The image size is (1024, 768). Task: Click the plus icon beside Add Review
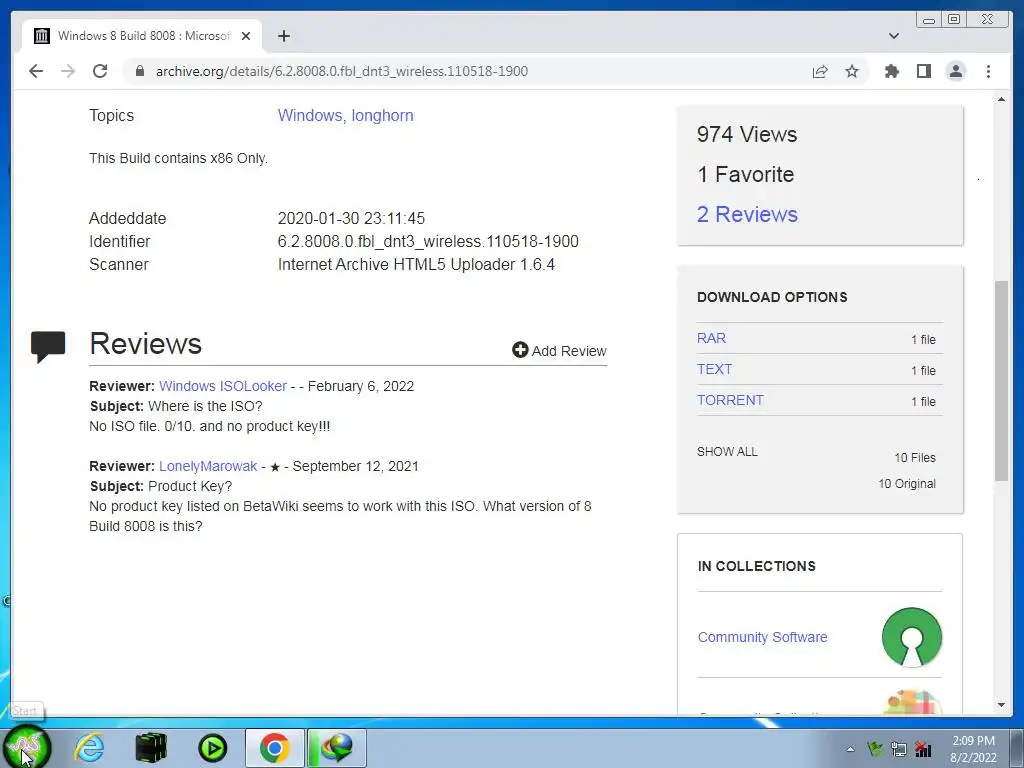pyautogui.click(x=520, y=350)
